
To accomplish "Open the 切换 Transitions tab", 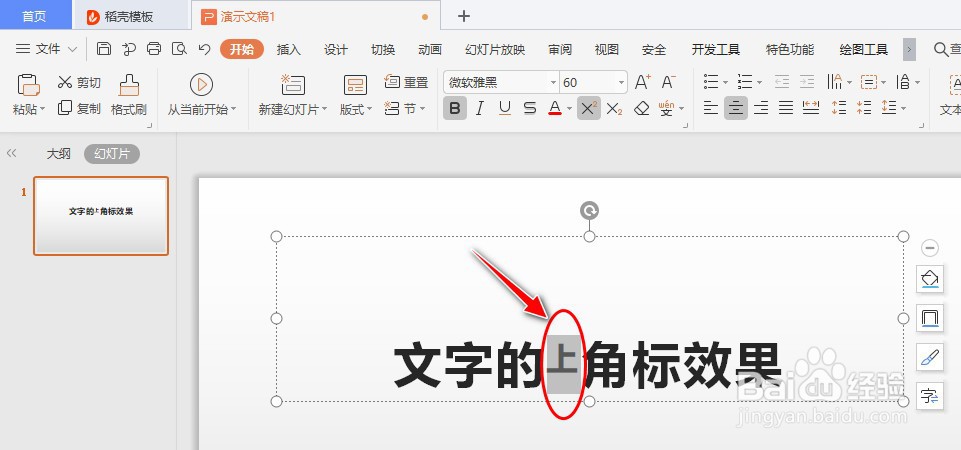I will (383, 50).
